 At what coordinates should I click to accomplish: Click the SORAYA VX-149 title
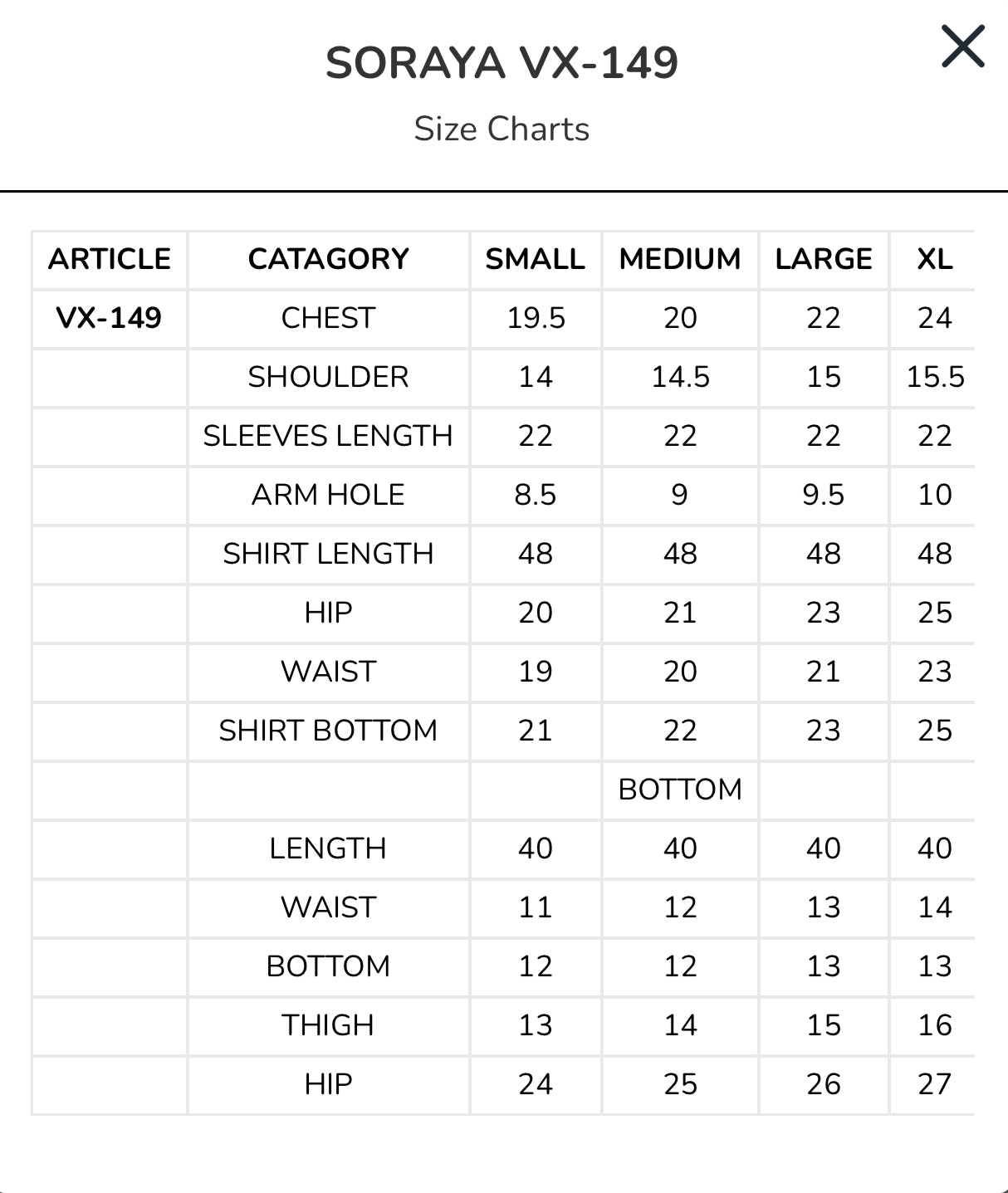pyautogui.click(x=502, y=63)
